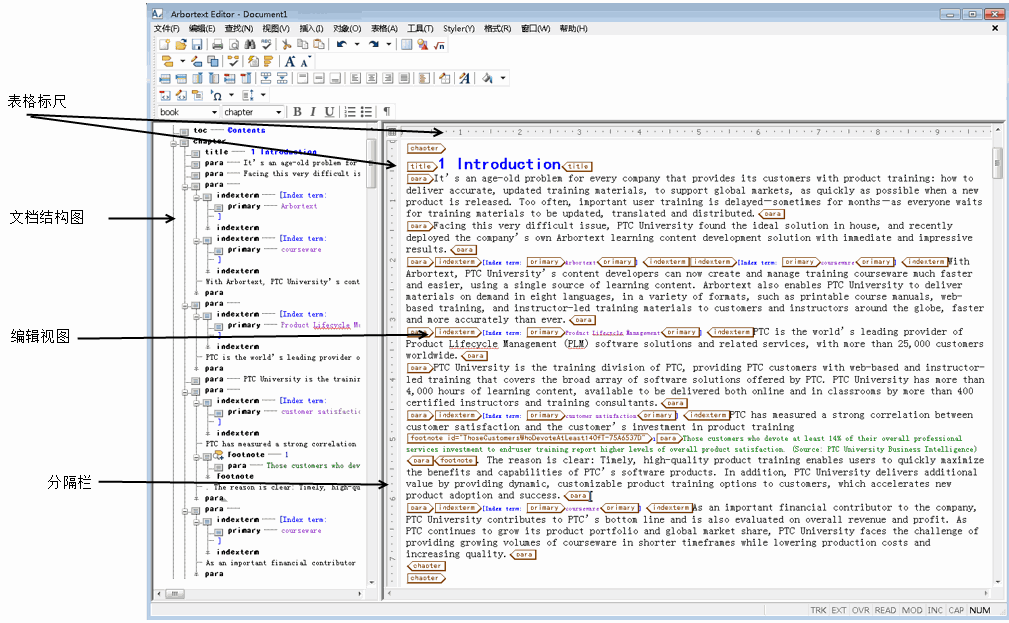Open the chapter element dropdown

[x=278, y=112]
